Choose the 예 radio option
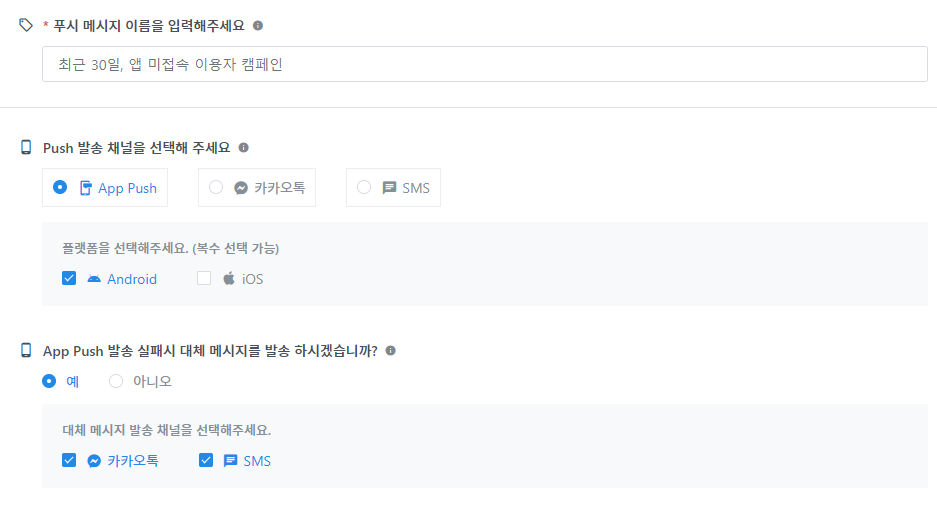Image resolution: width=937 pixels, height=529 pixels. [x=49, y=381]
